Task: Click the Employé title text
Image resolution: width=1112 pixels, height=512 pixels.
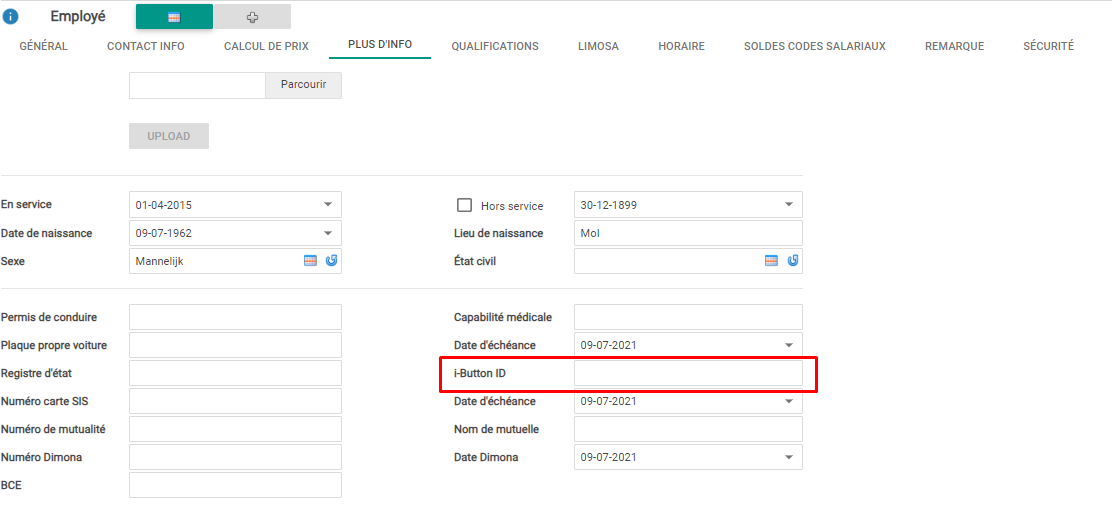Action: point(78,16)
